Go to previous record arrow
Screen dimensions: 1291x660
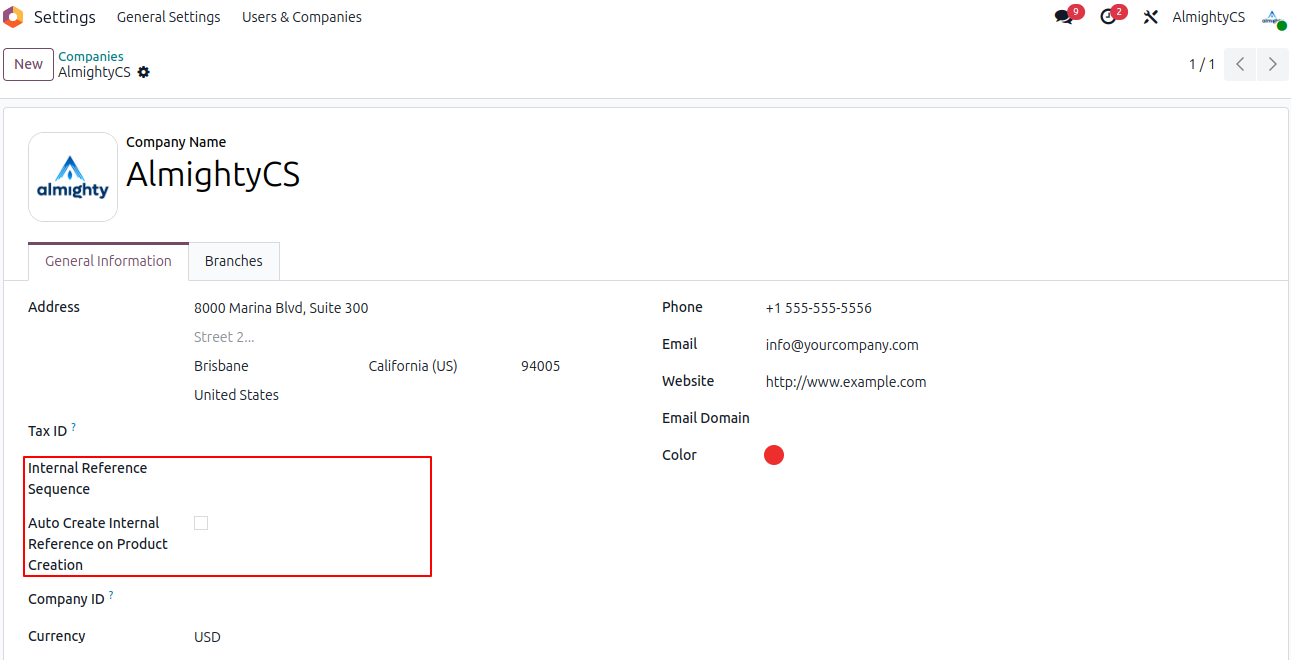pyautogui.click(x=1240, y=64)
